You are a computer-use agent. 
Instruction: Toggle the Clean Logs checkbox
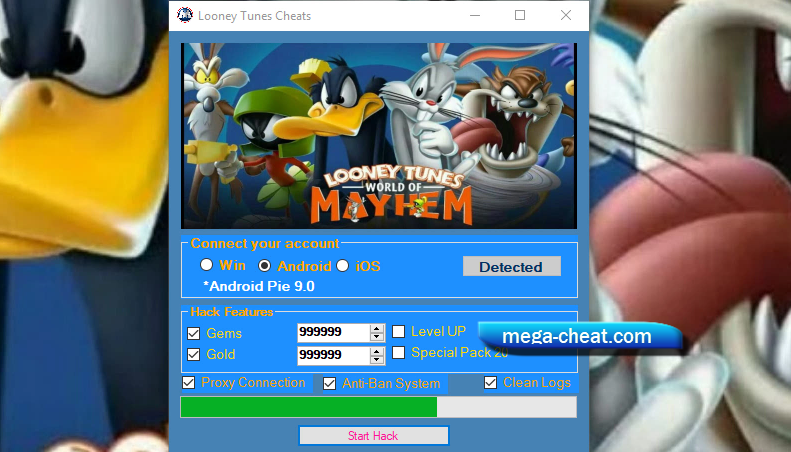[x=490, y=382]
